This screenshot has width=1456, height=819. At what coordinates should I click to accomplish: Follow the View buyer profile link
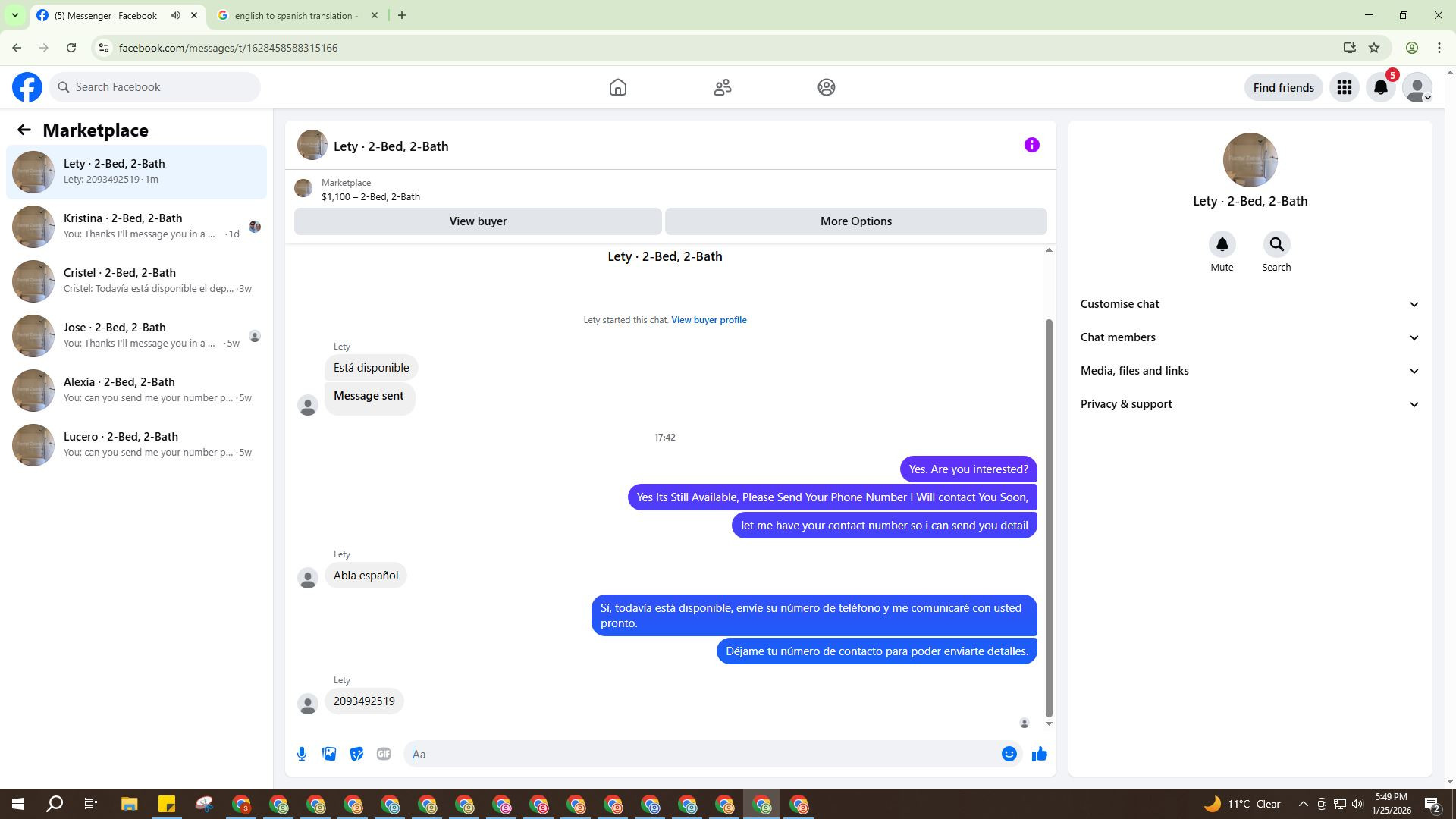point(708,320)
